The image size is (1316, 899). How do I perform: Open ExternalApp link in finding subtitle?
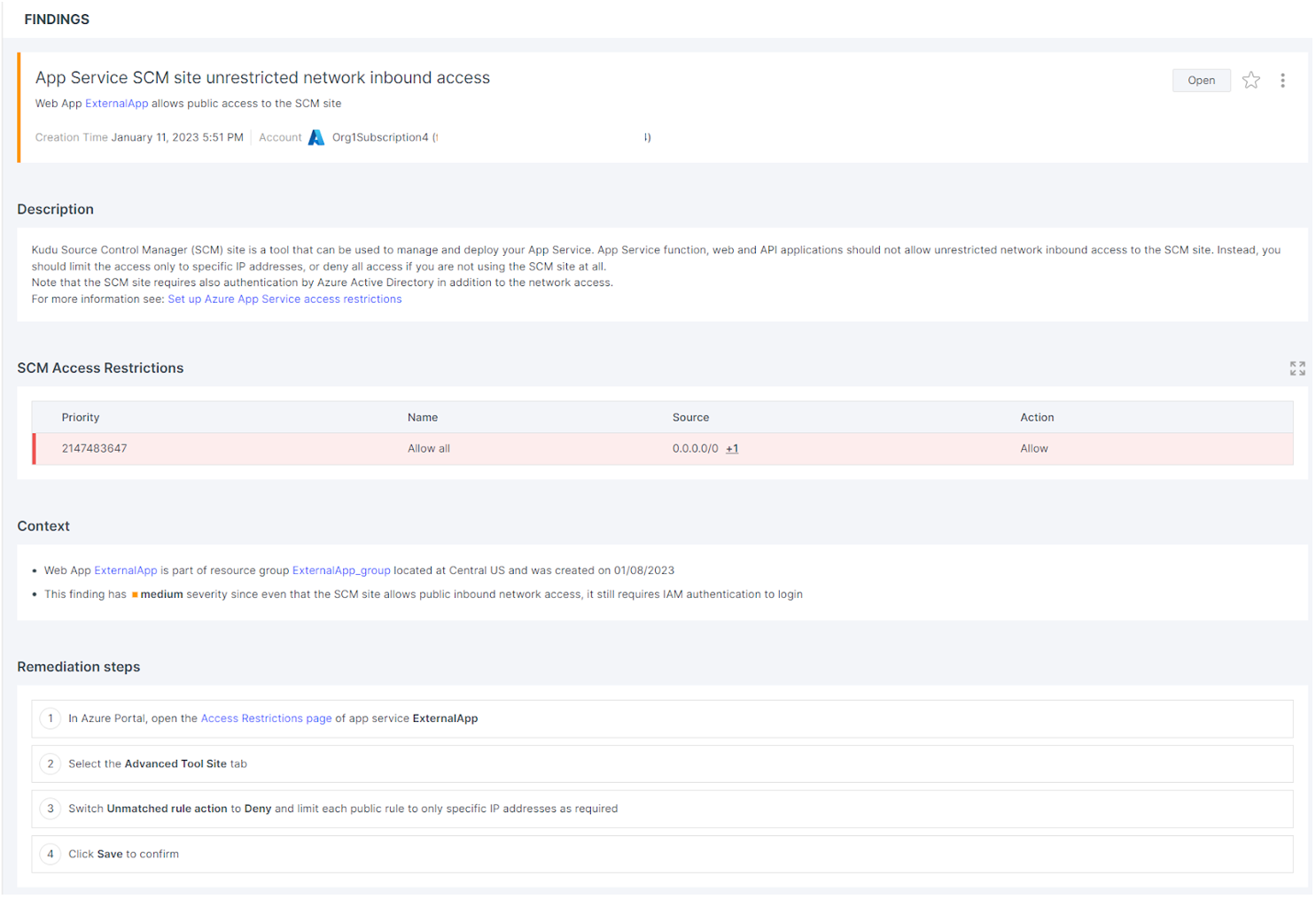pyautogui.click(x=117, y=104)
